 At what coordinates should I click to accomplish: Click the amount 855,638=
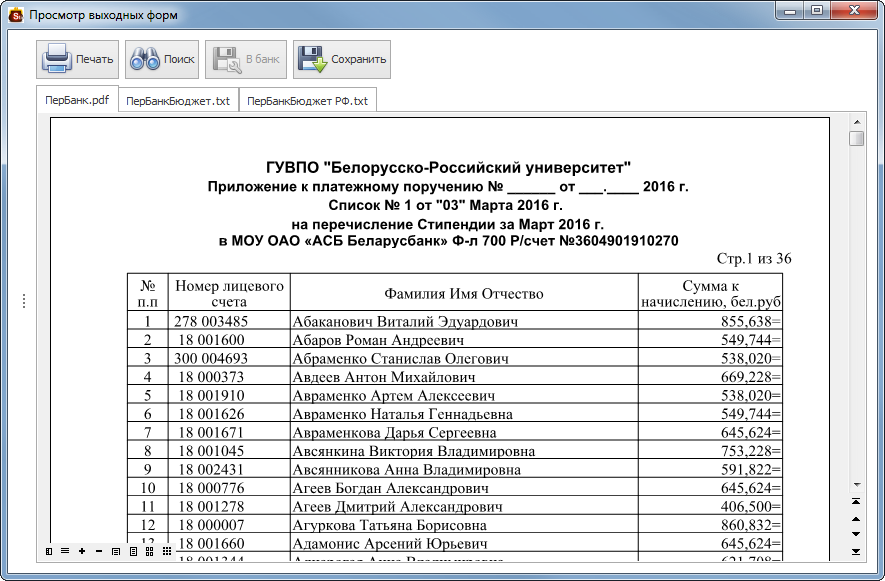pyautogui.click(x=751, y=321)
